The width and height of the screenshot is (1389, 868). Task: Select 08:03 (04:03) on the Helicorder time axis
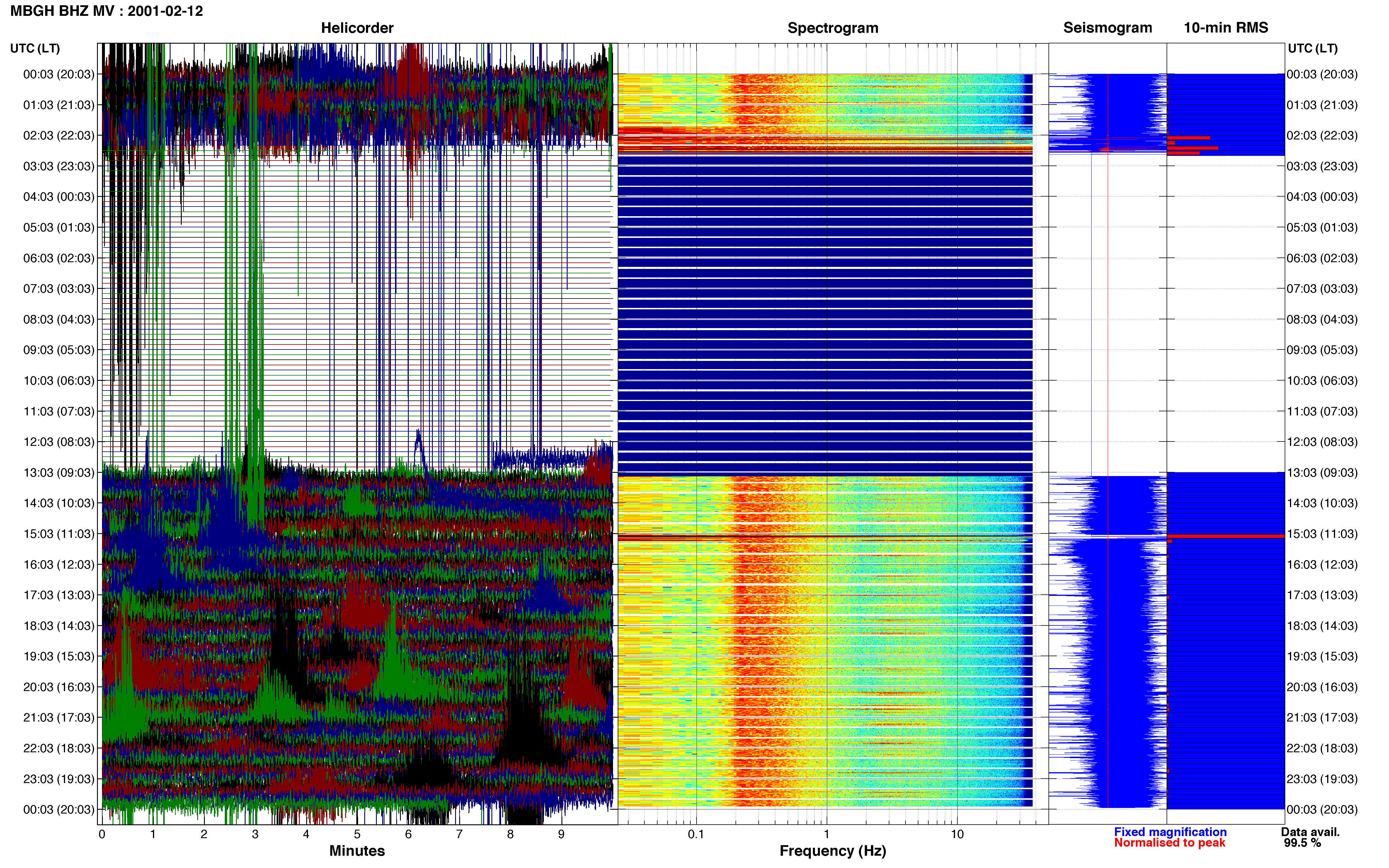59,319
